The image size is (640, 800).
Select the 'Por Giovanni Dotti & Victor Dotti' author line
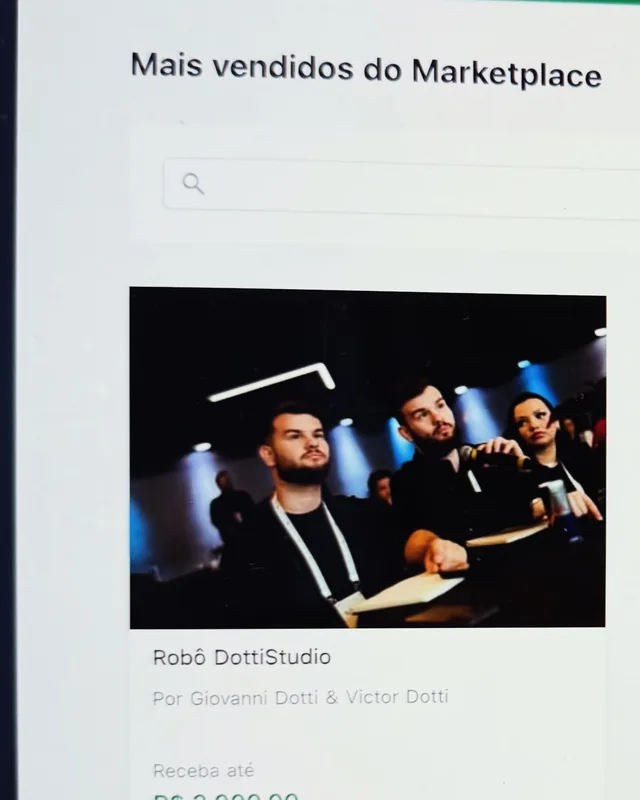point(301,697)
